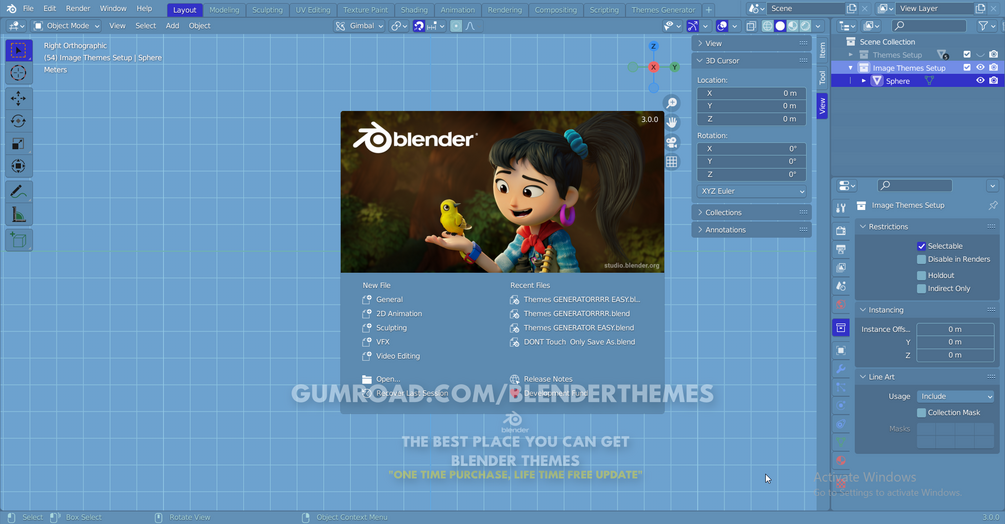Expand the View panel in sidebar

752,44
